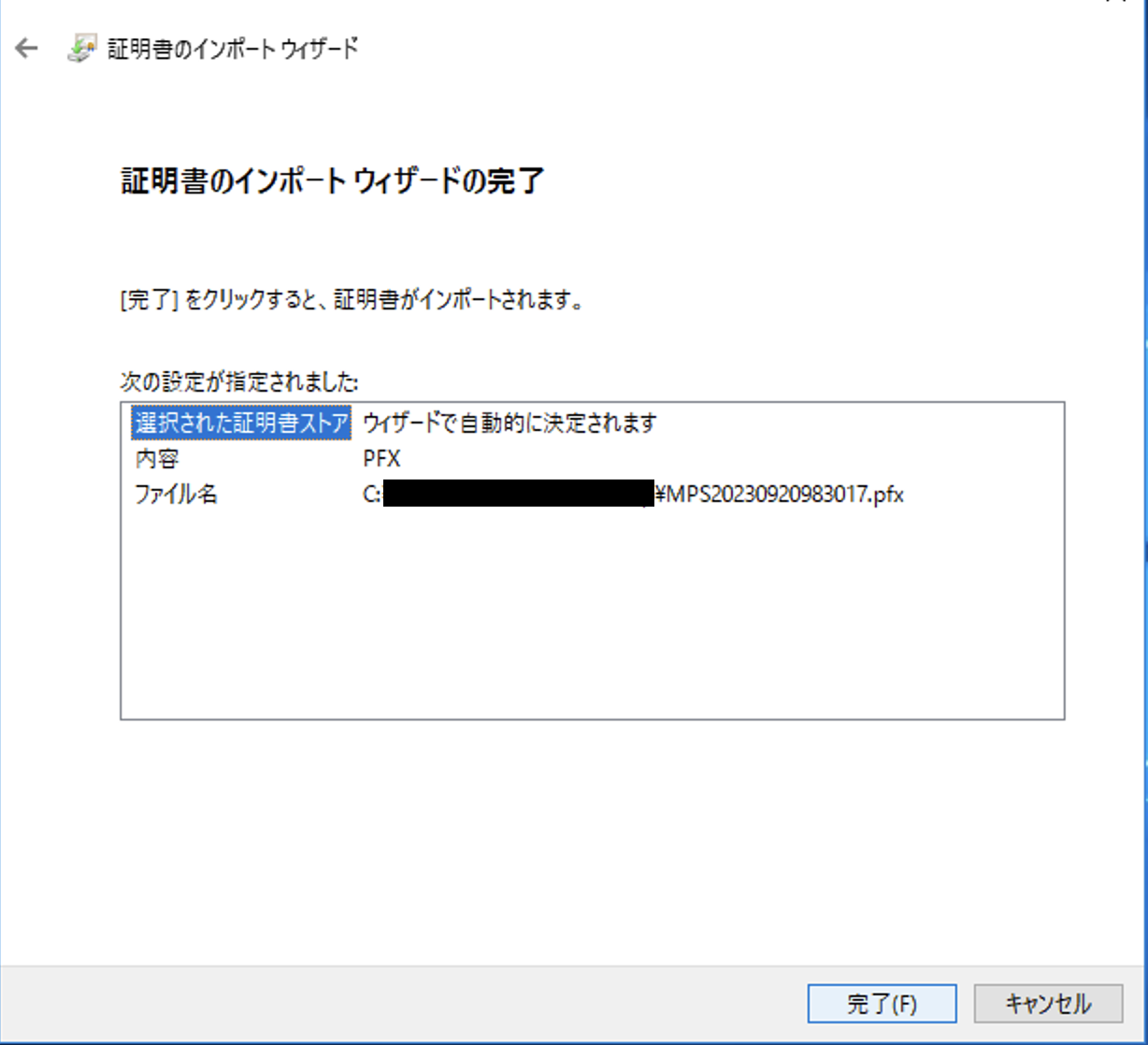Select the ファイル名 row label

176,494
